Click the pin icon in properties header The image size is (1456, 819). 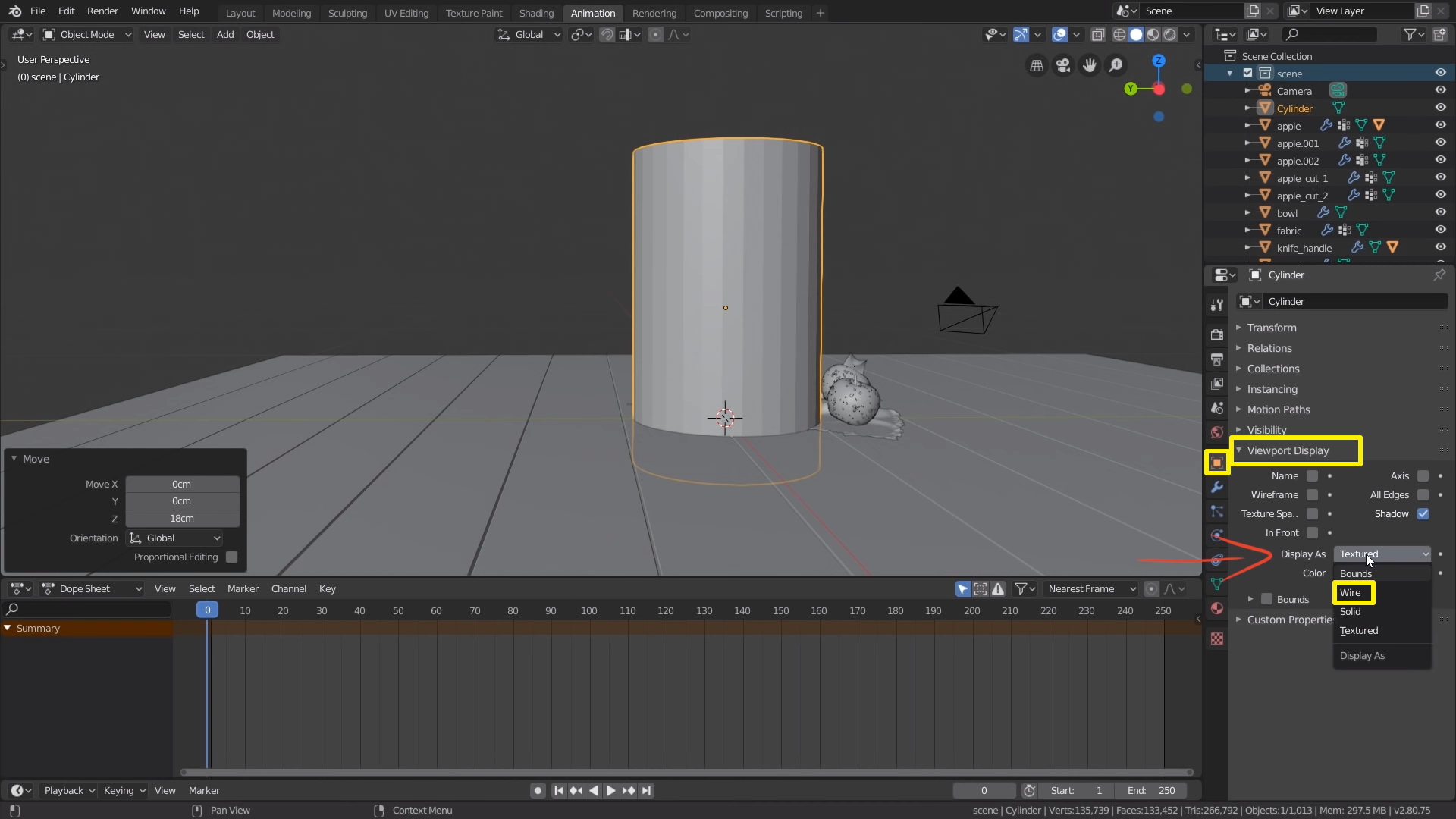pos(1439,275)
